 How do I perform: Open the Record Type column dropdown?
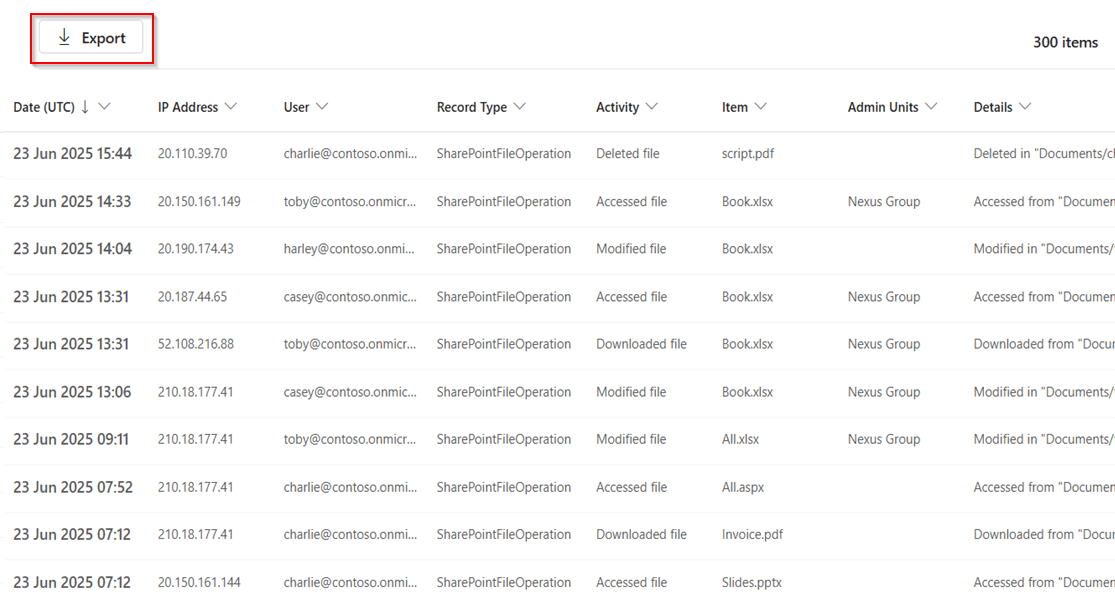point(521,107)
